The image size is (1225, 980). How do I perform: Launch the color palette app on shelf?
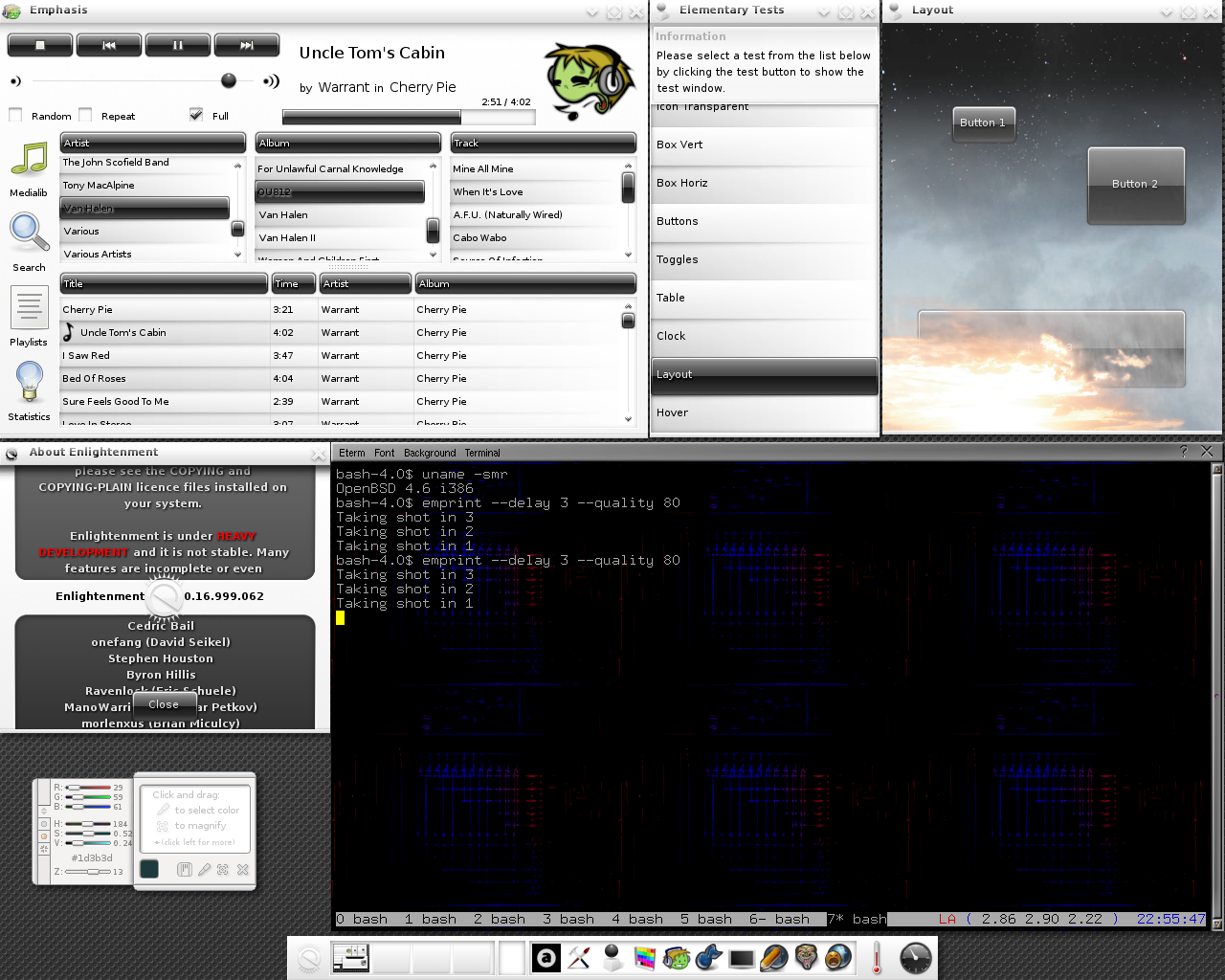645,958
